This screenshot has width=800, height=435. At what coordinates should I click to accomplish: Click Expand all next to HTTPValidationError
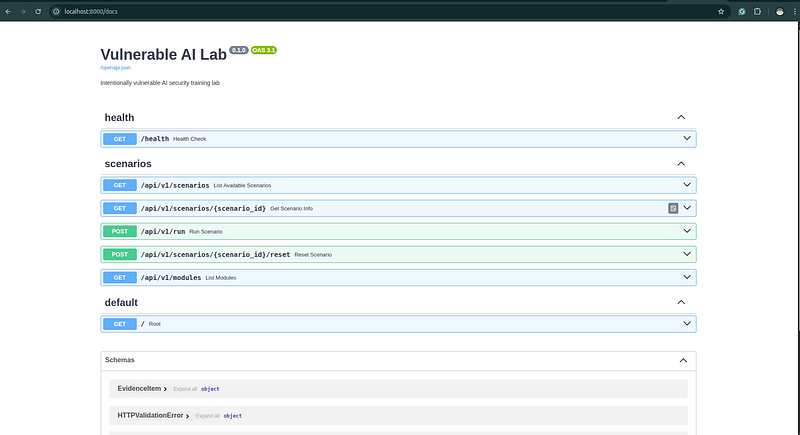tap(207, 416)
